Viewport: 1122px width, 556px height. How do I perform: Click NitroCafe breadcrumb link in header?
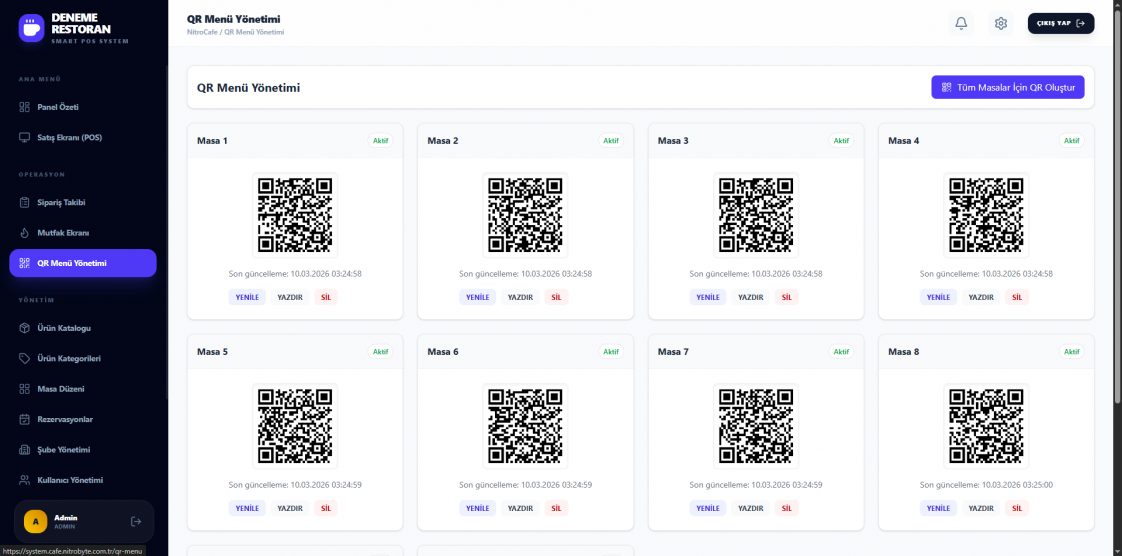[203, 32]
